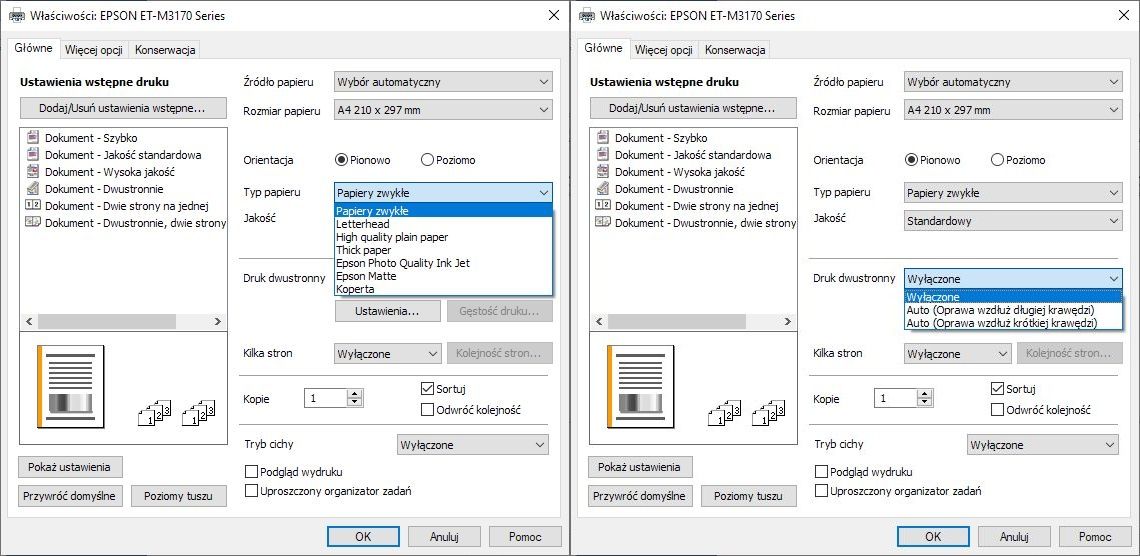Image resolution: width=1140 pixels, height=556 pixels.
Task: Open Tryb cichy dropdown in right window
Action: coord(1043,445)
